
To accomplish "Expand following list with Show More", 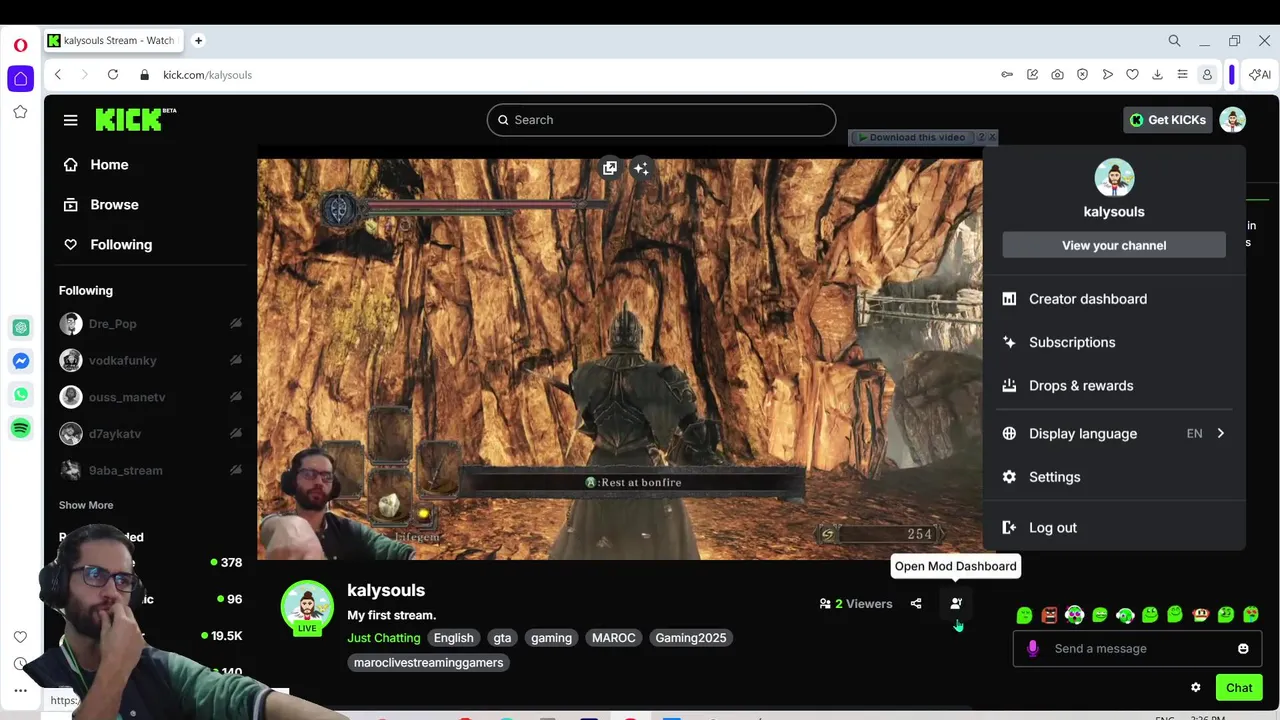I will tap(86, 505).
